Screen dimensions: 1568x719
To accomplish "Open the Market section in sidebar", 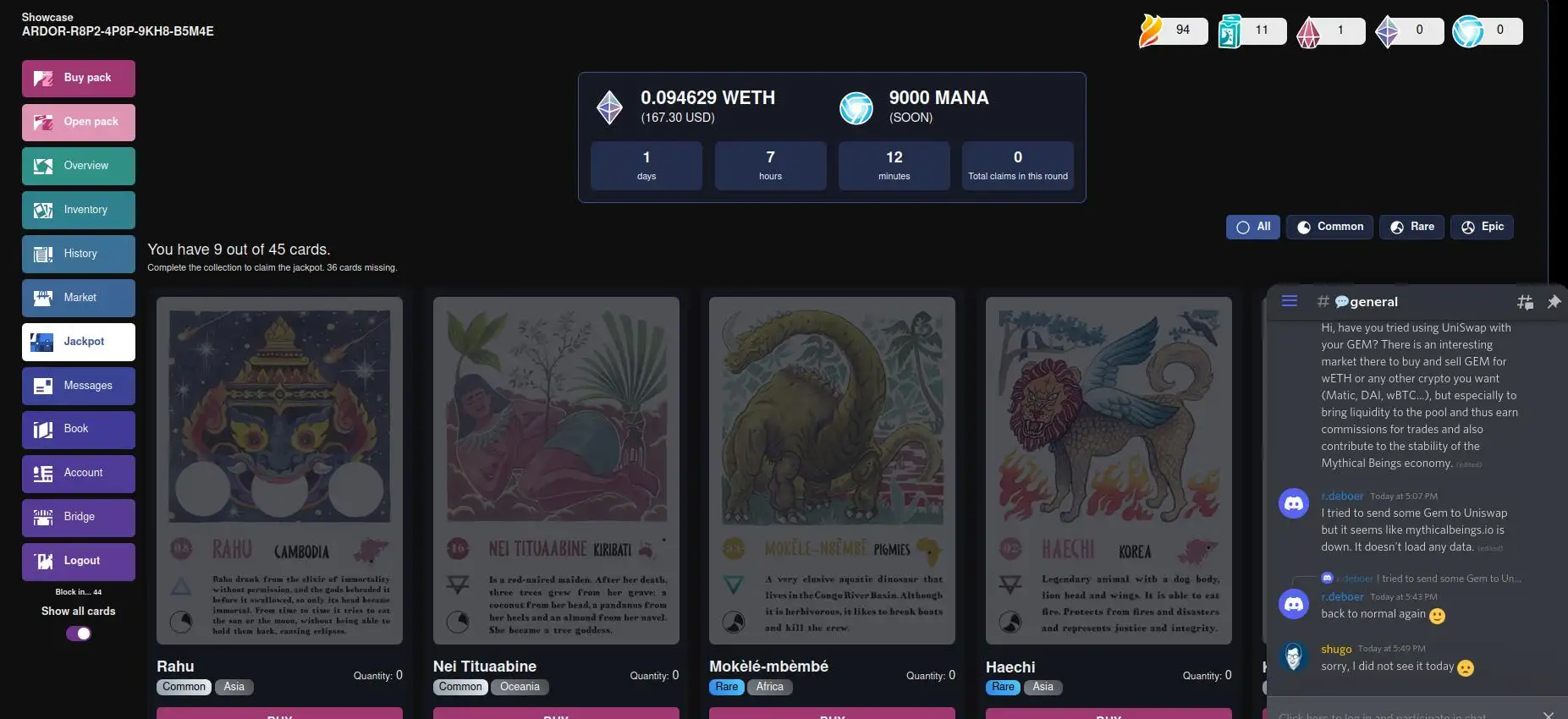I will tap(79, 298).
